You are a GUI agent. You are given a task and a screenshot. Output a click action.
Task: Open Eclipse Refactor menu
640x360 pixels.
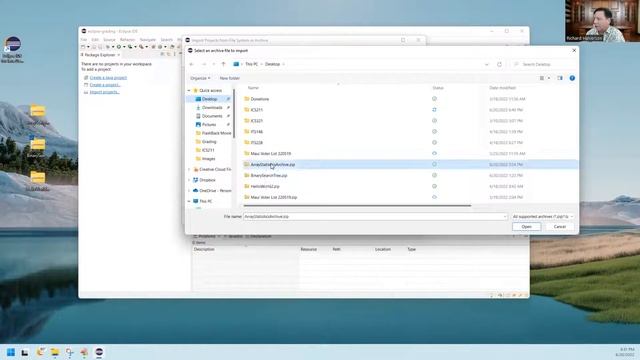(127, 40)
